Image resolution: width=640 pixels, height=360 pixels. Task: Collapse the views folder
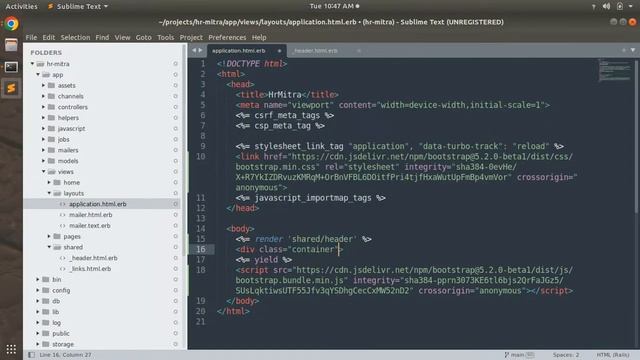click(x=43, y=171)
